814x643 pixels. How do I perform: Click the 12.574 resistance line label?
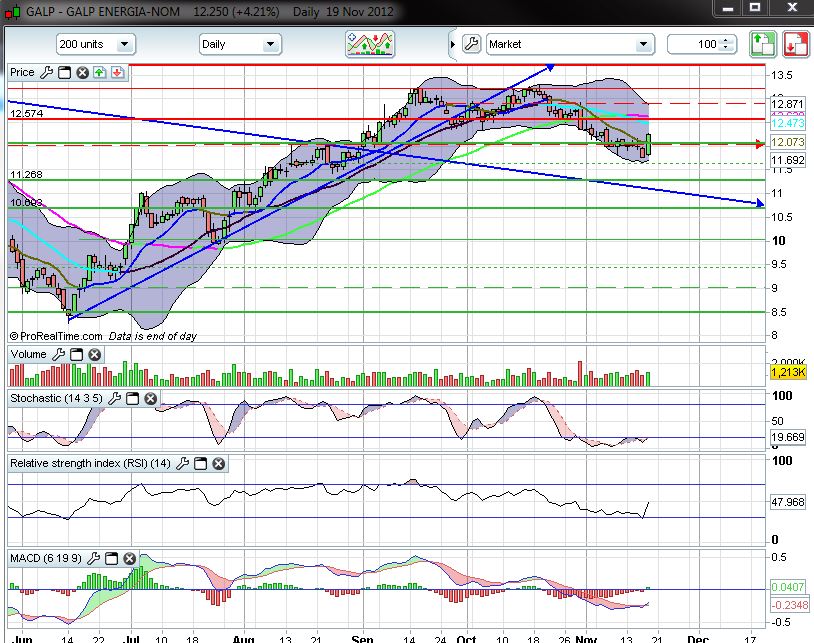point(26,113)
